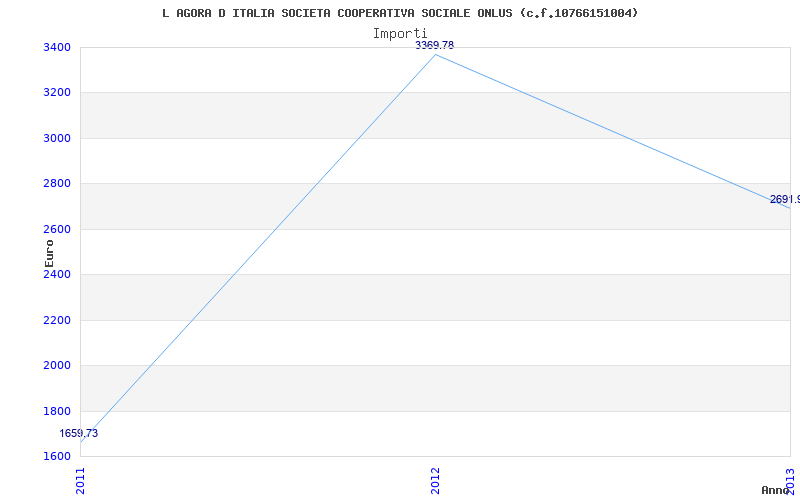Select the 2012 x-axis label
800x500 pixels.
435,481
